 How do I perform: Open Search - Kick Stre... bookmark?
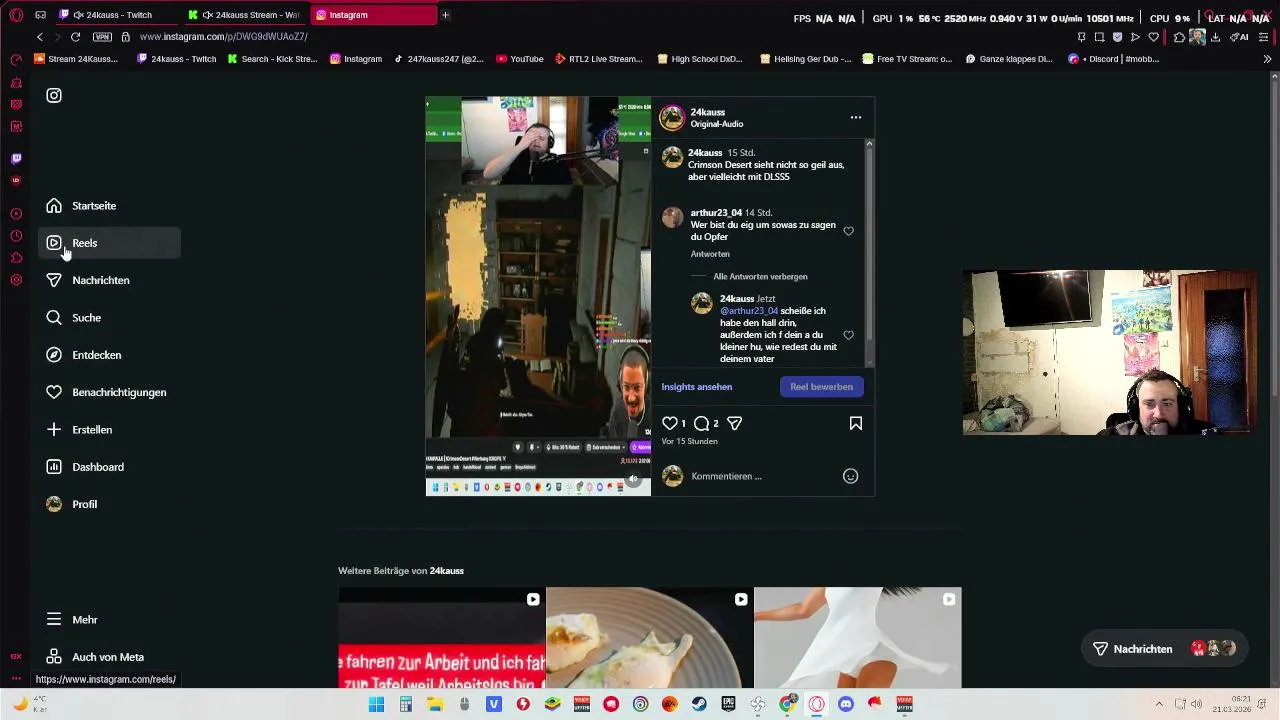(x=273, y=59)
